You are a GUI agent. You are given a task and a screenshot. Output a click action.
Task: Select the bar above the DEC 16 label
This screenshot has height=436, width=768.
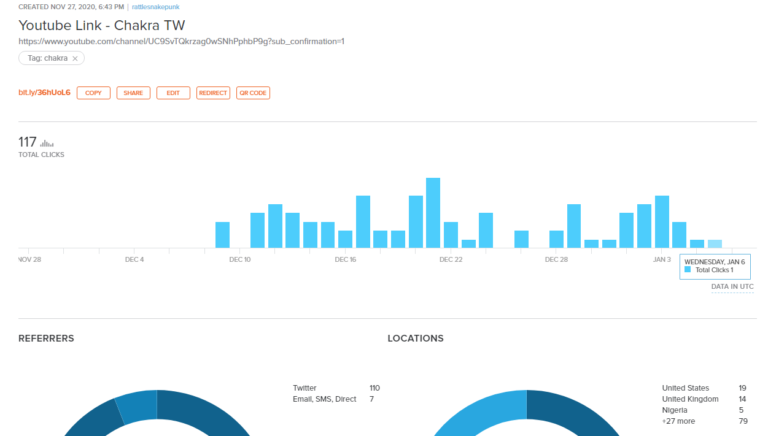pos(345,239)
